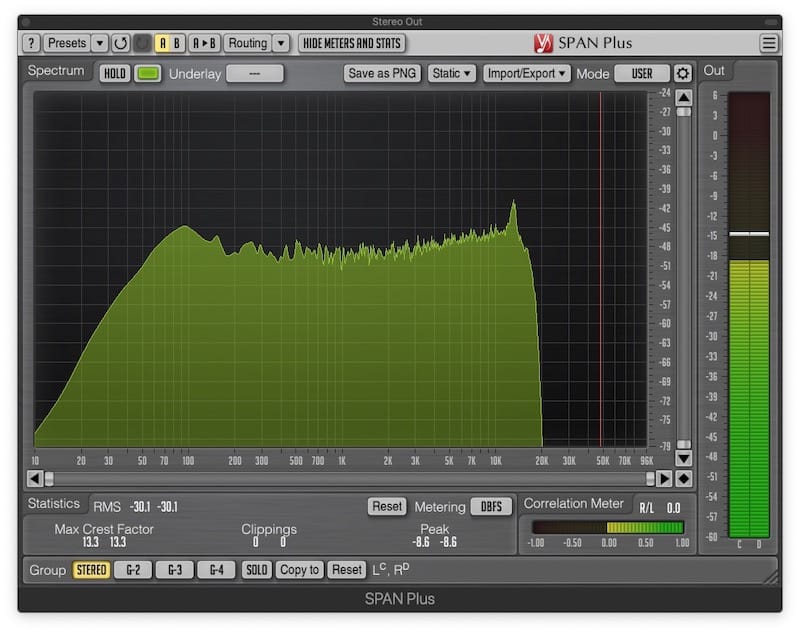Image resolution: width=800 pixels, height=633 pixels.
Task: Reset the group settings
Action: (347, 570)
